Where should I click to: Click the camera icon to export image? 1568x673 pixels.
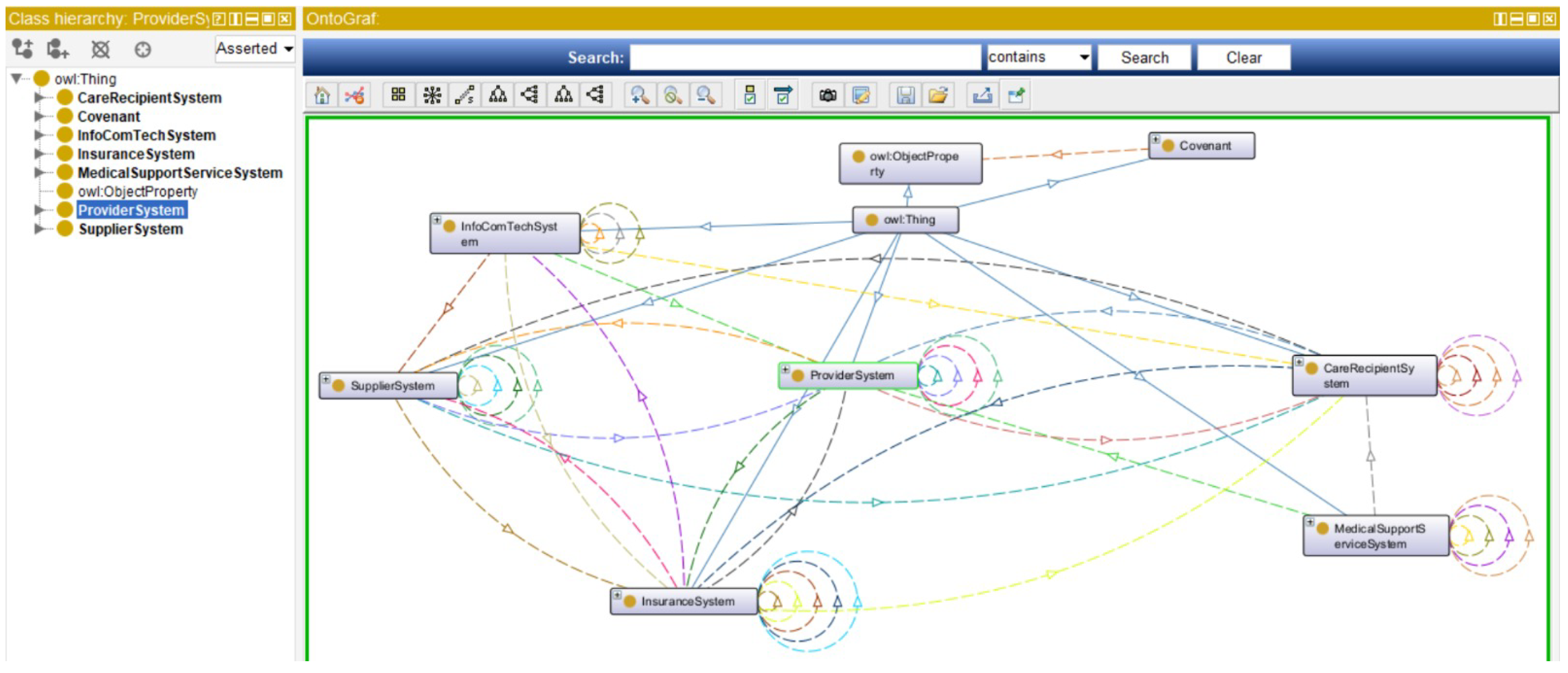point(828,96)
